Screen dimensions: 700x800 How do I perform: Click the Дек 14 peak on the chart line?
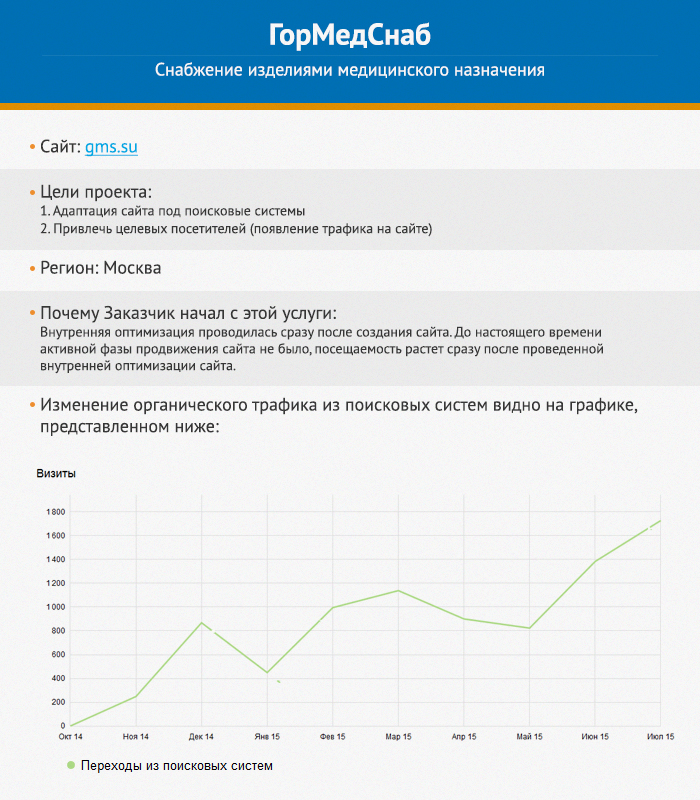click(x=201, y=623)
